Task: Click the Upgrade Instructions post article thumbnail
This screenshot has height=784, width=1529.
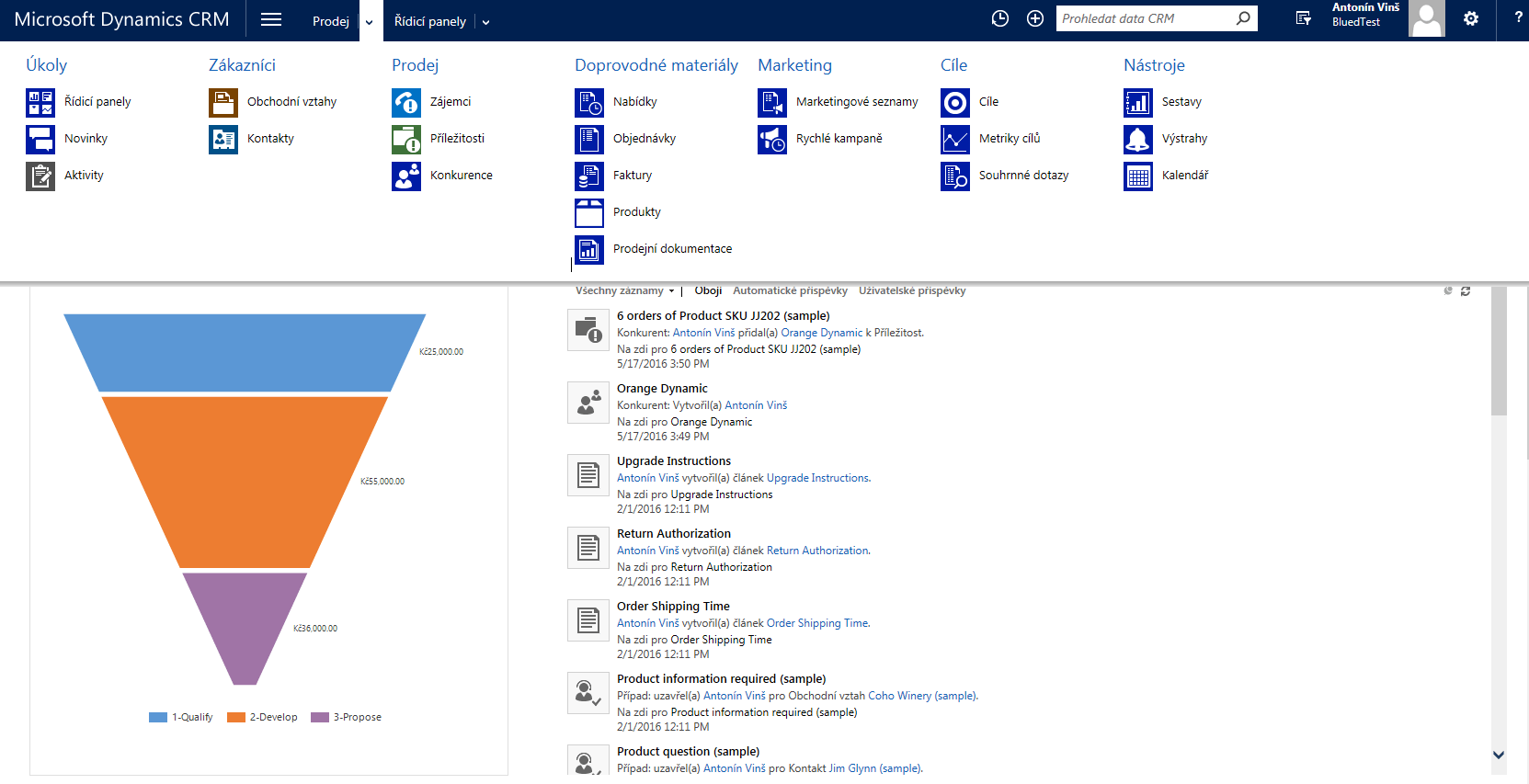Action: (x=588, y=475)
